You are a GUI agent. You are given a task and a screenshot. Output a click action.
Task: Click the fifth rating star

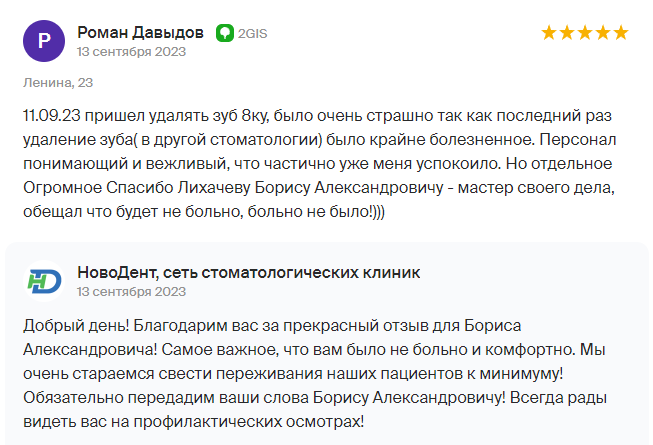point(621,32)
